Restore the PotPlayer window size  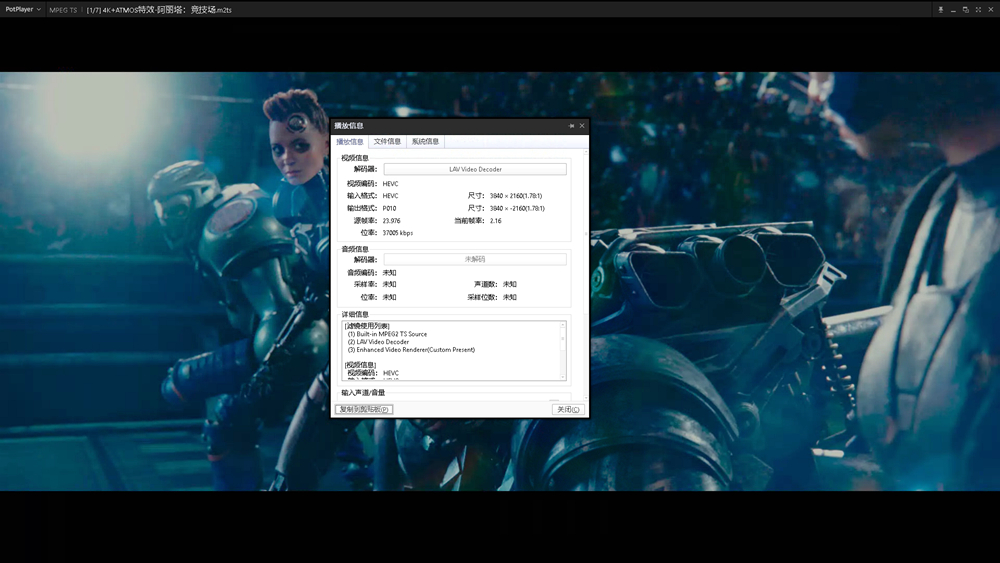(966, 10)
